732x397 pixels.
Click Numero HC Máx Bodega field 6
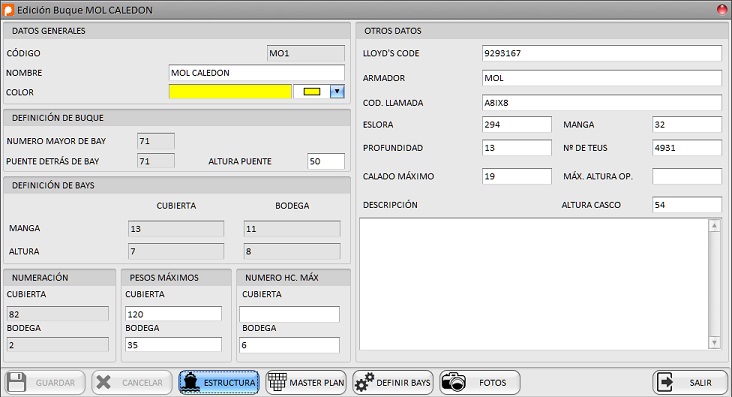click(x=289, y=345)
